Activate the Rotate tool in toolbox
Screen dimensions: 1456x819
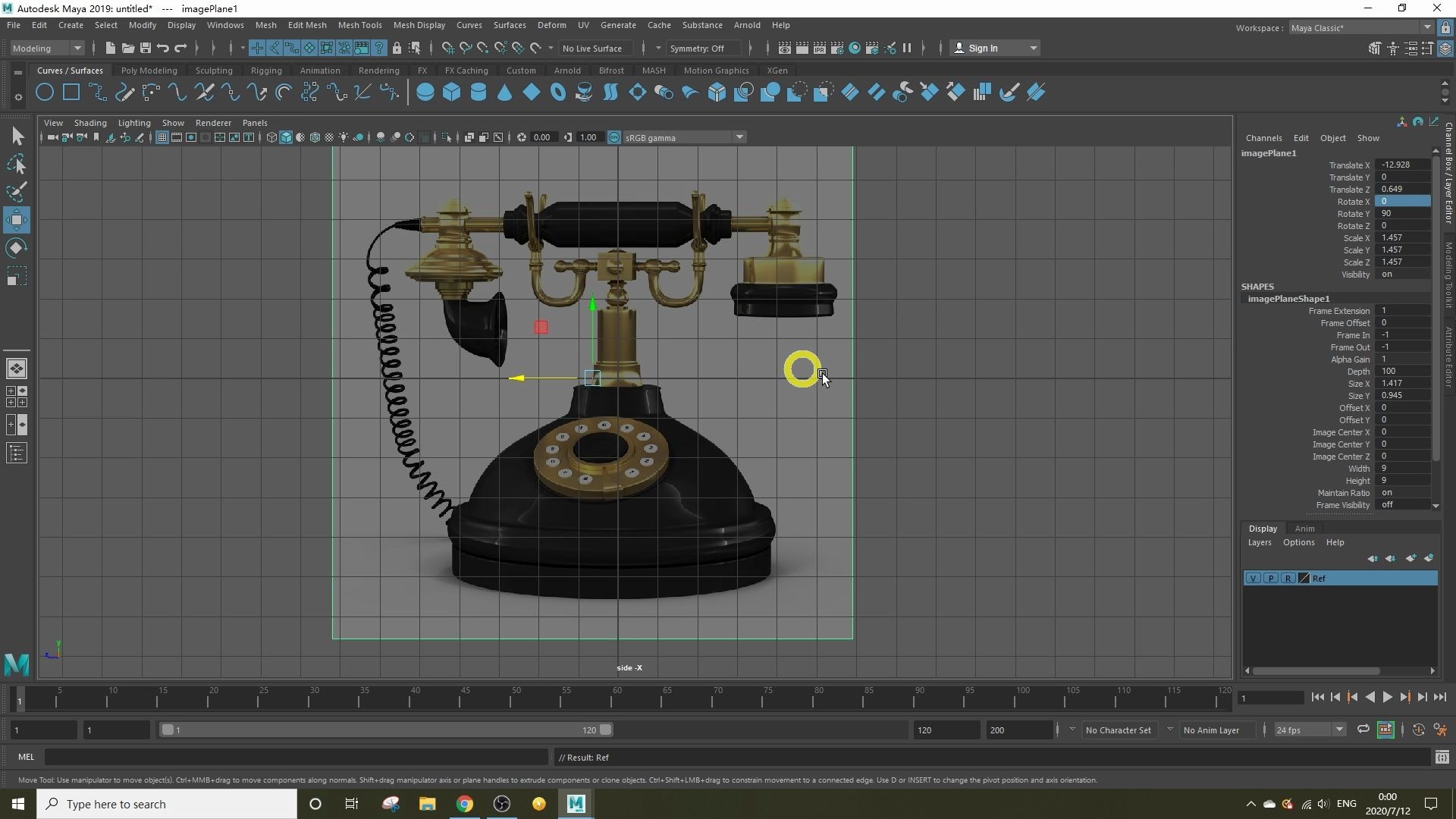[x=17, y=248]
